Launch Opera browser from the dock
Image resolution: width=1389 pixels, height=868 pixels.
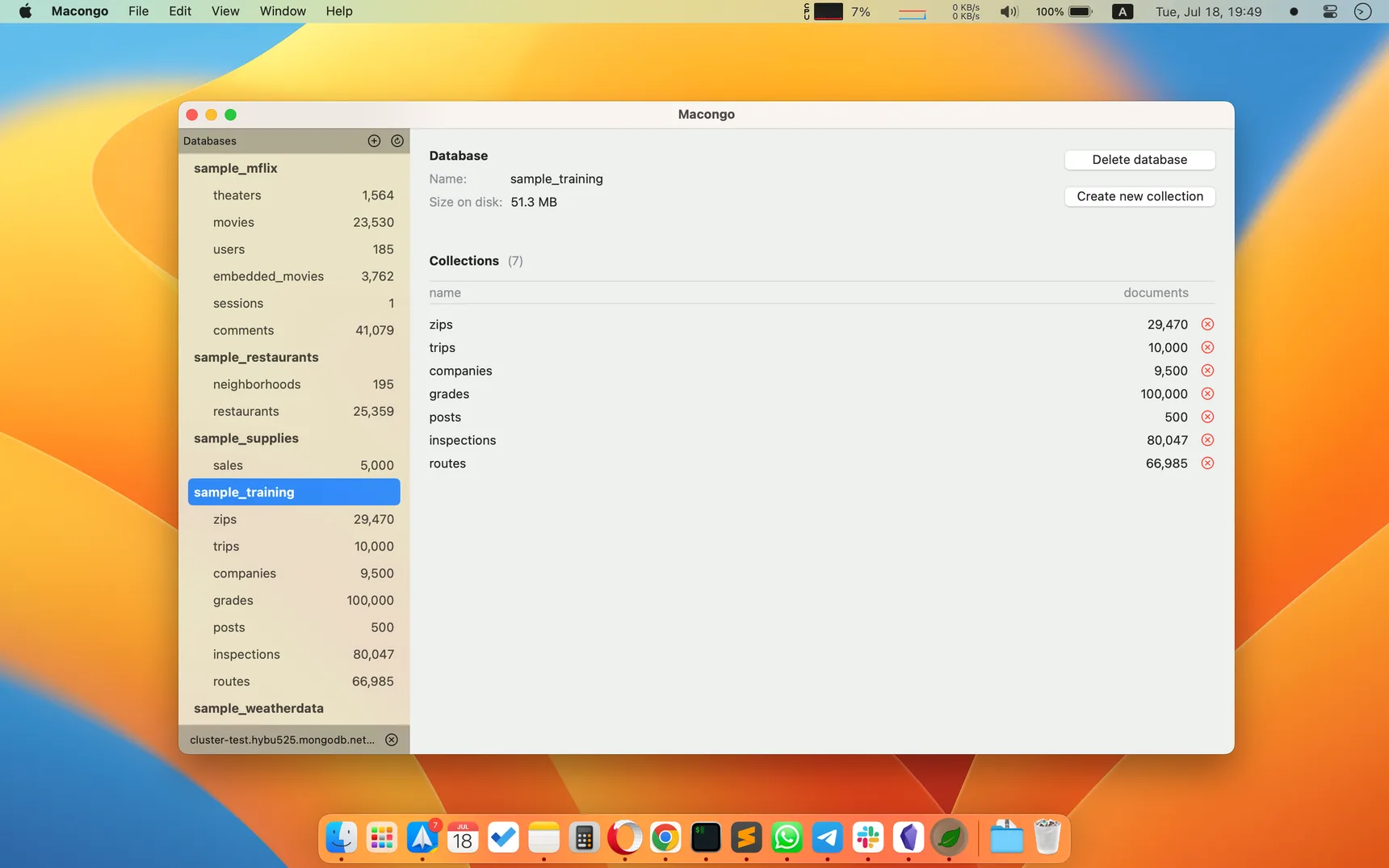[624, 837]
